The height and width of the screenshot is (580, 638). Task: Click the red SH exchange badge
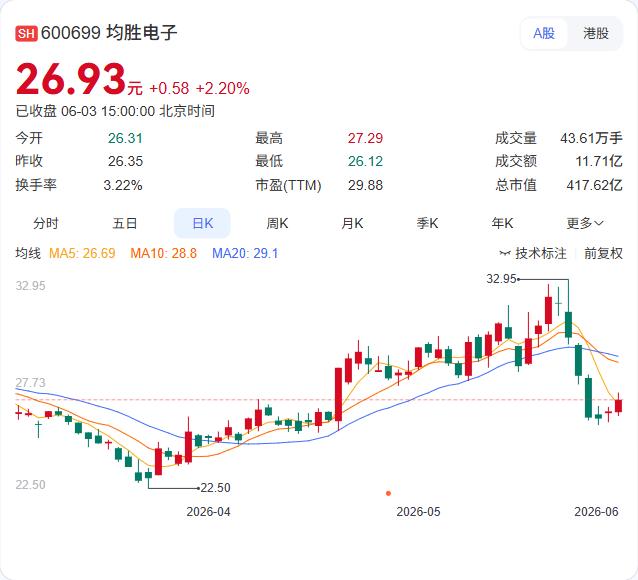pyautogui.click(x=26, y=33)
